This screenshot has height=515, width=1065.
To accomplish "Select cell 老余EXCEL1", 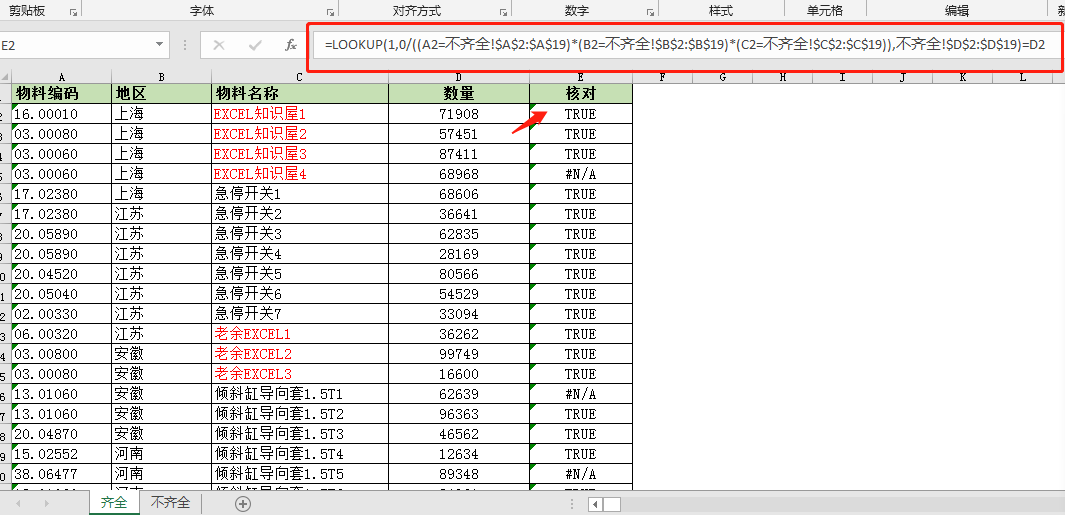I will click(x=300, y=334).
